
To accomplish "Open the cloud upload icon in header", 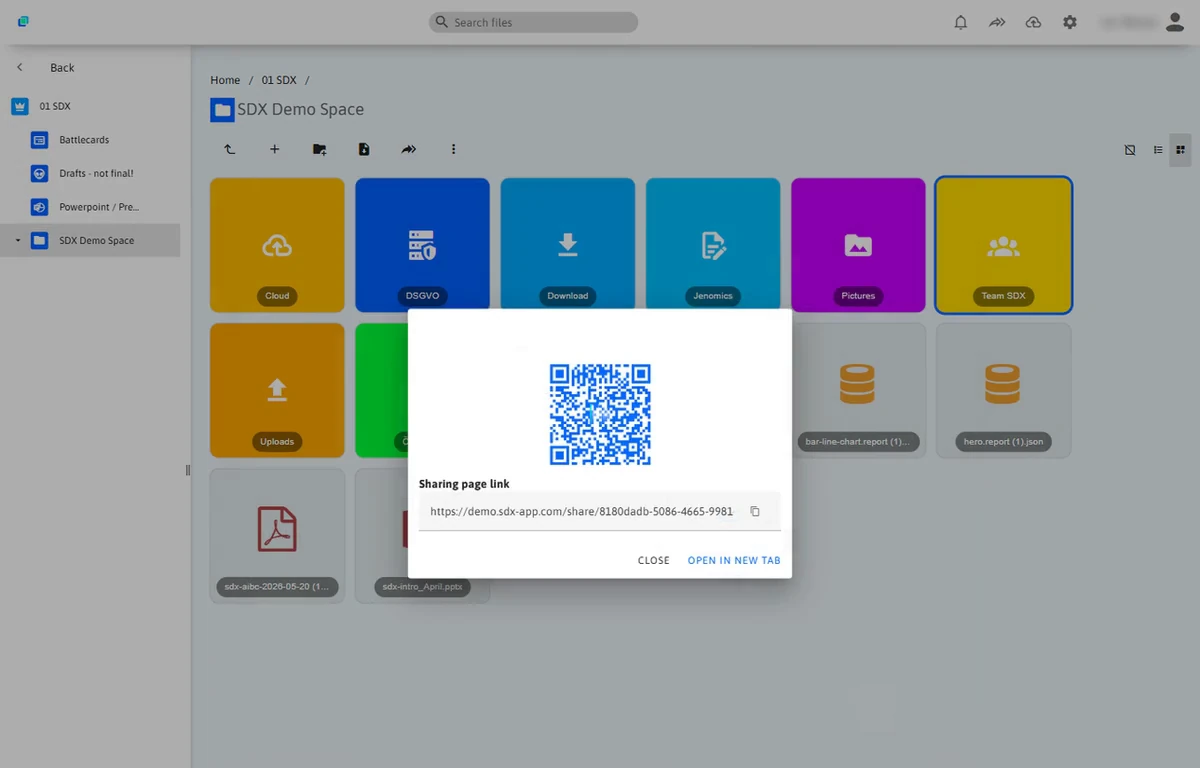I will [1033, 22].
